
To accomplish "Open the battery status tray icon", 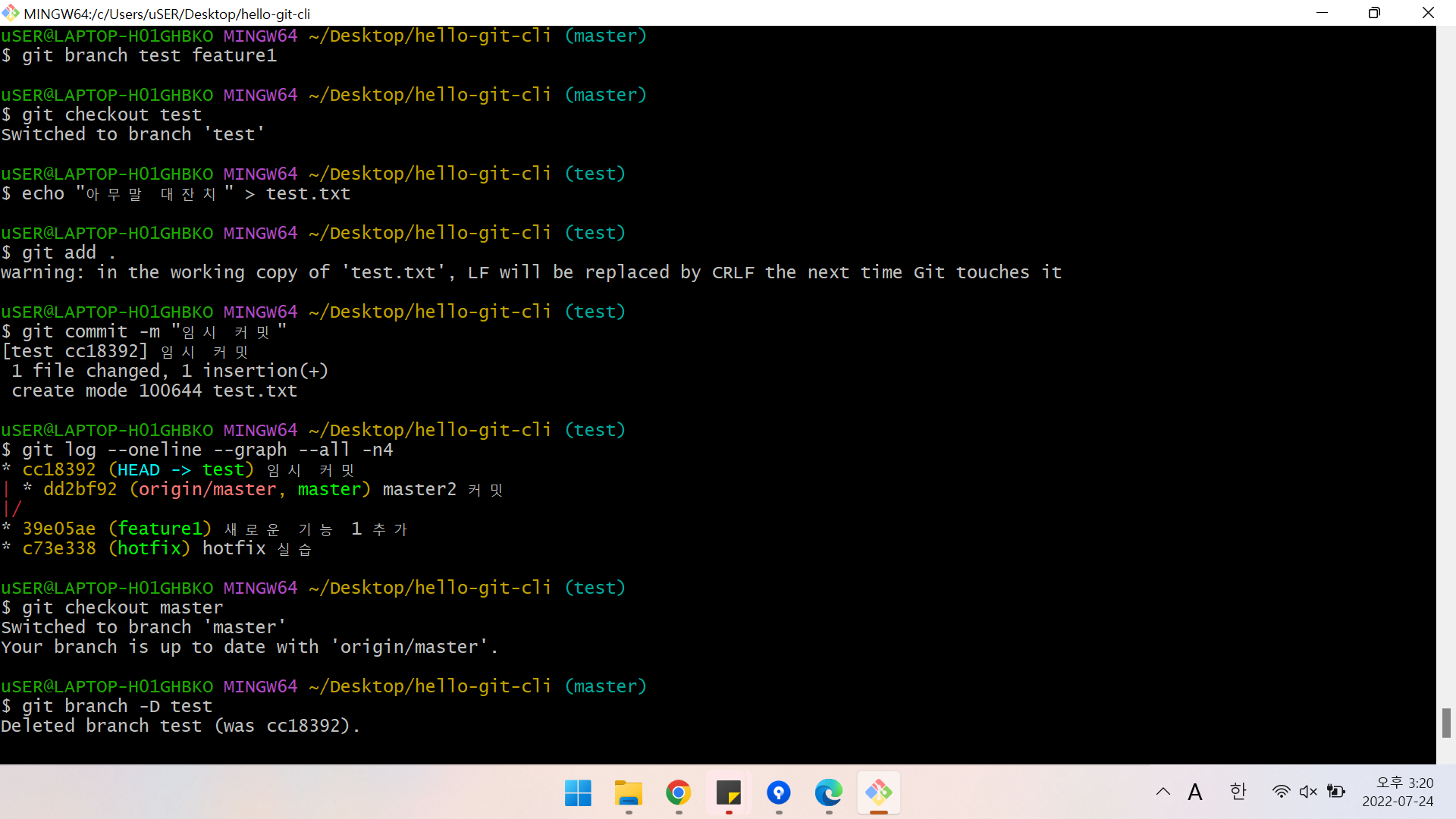I will tap(1335, 792).
